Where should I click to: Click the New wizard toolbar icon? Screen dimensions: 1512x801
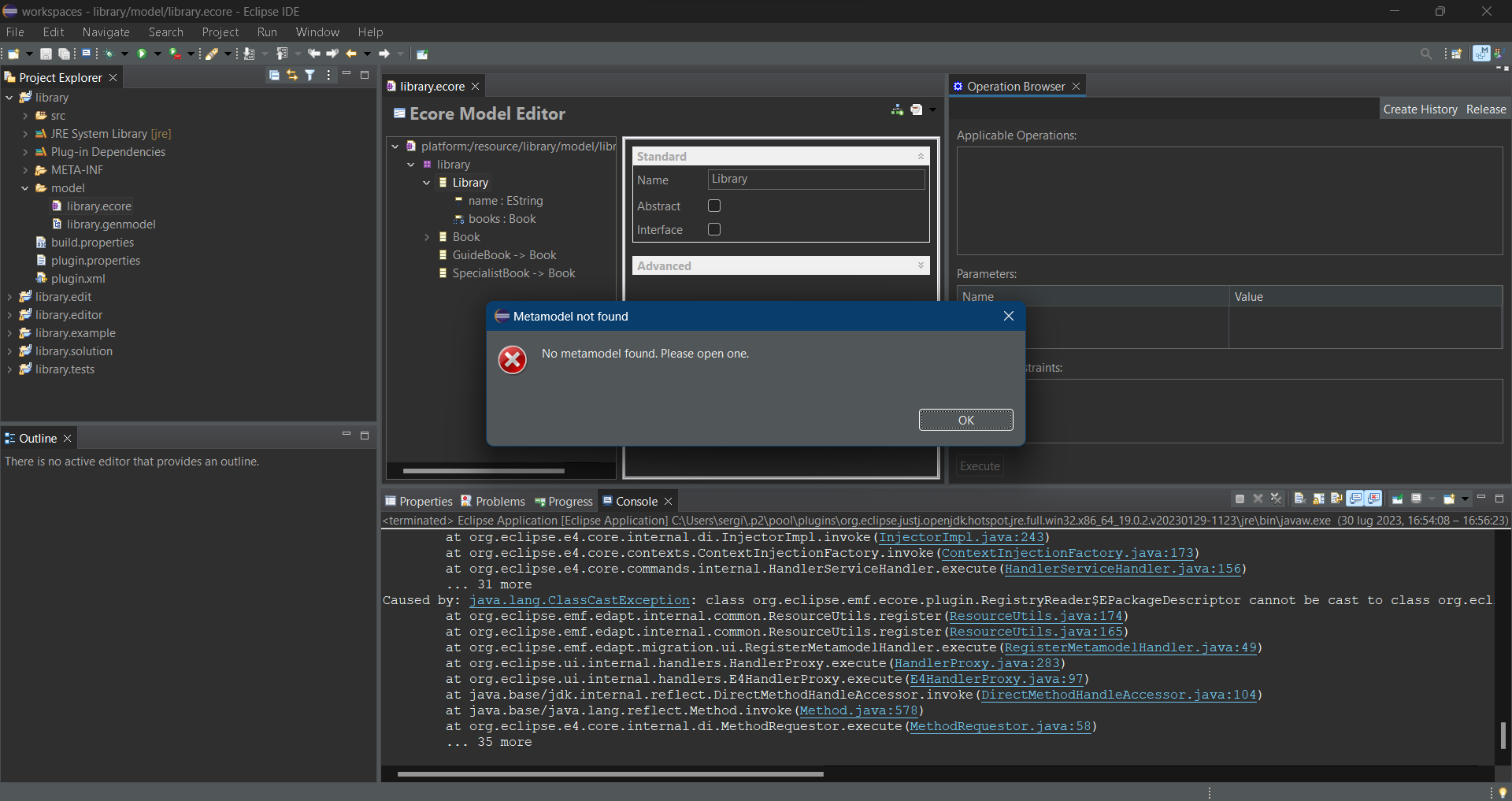pos(13,54)
